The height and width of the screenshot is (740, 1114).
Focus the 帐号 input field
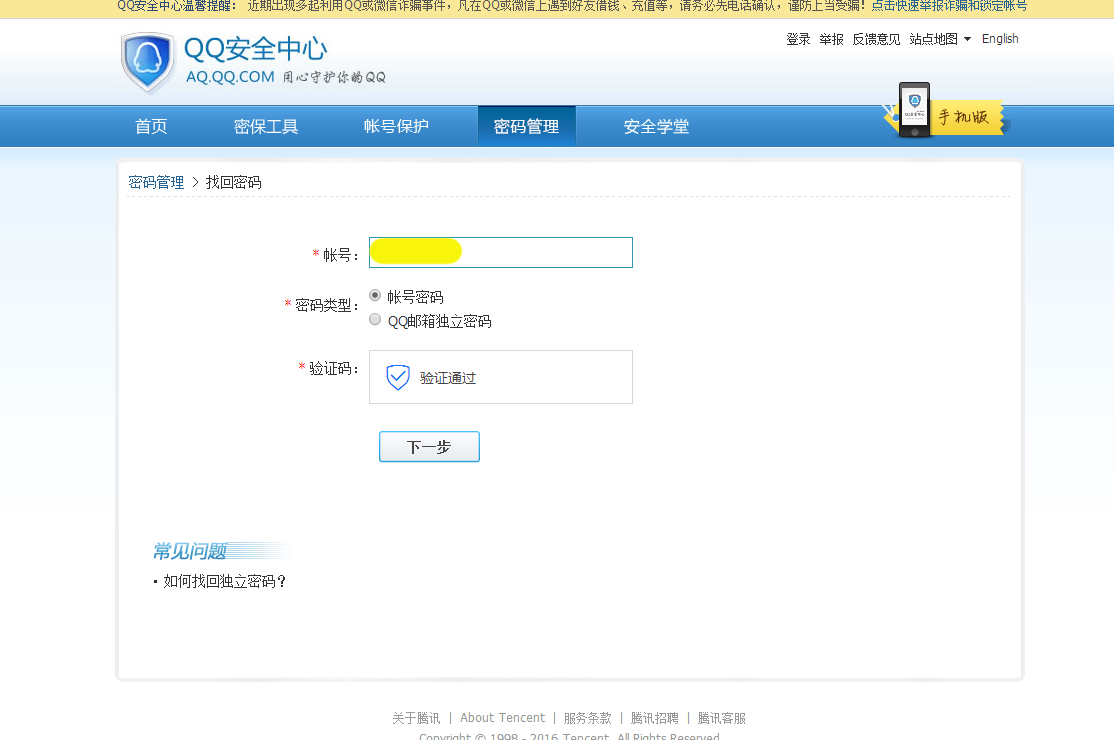501,253
